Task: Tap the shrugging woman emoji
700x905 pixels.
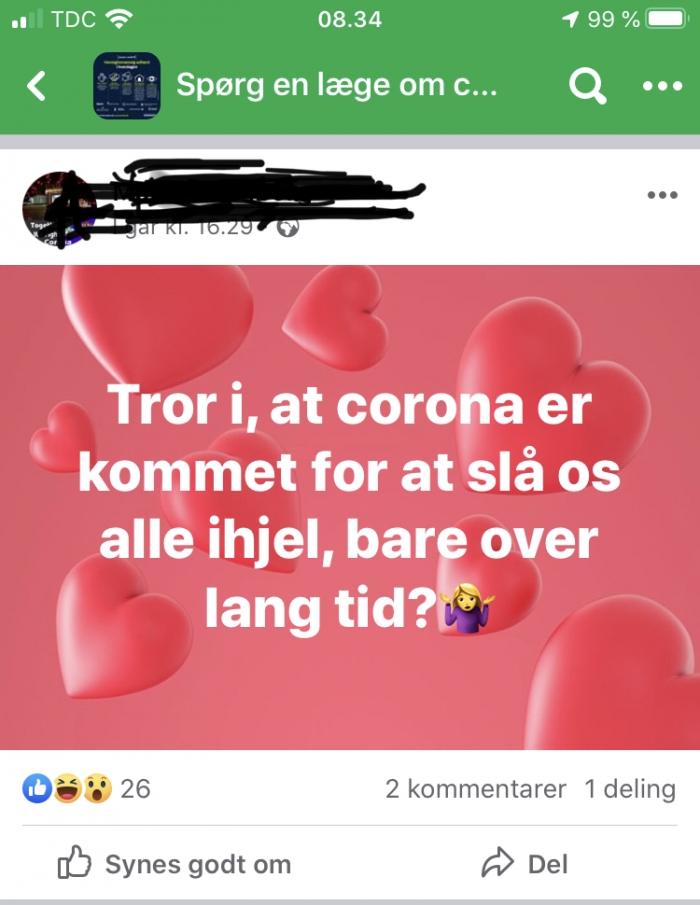Action: 467,608
